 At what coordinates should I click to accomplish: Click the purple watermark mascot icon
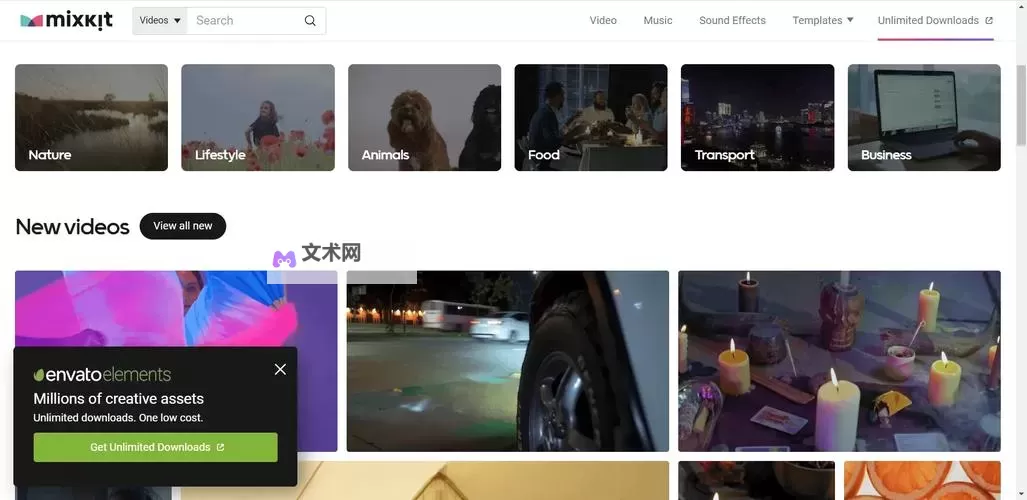(x=284, y=259)
